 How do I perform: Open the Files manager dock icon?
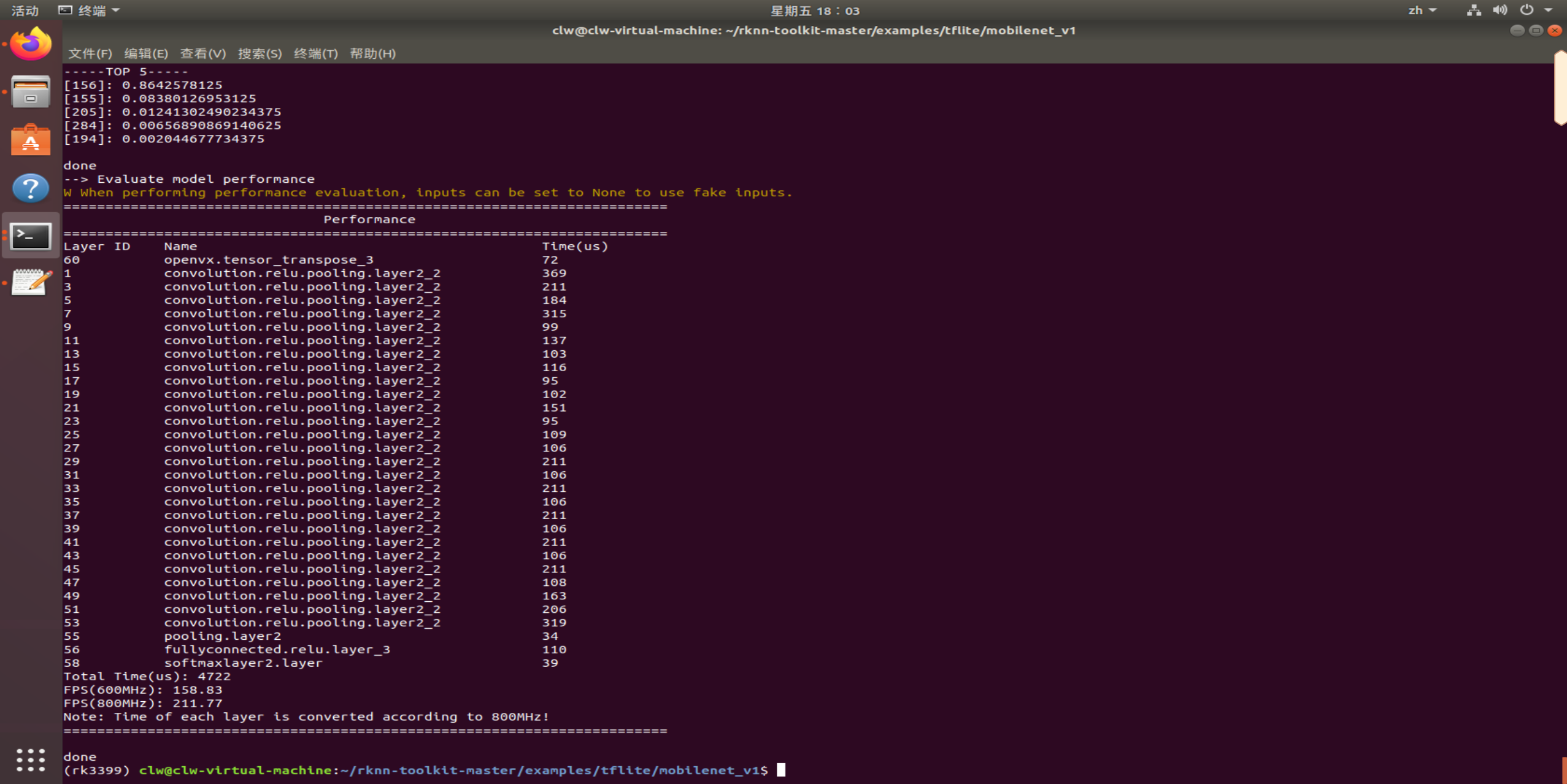[x=31, y=91]
